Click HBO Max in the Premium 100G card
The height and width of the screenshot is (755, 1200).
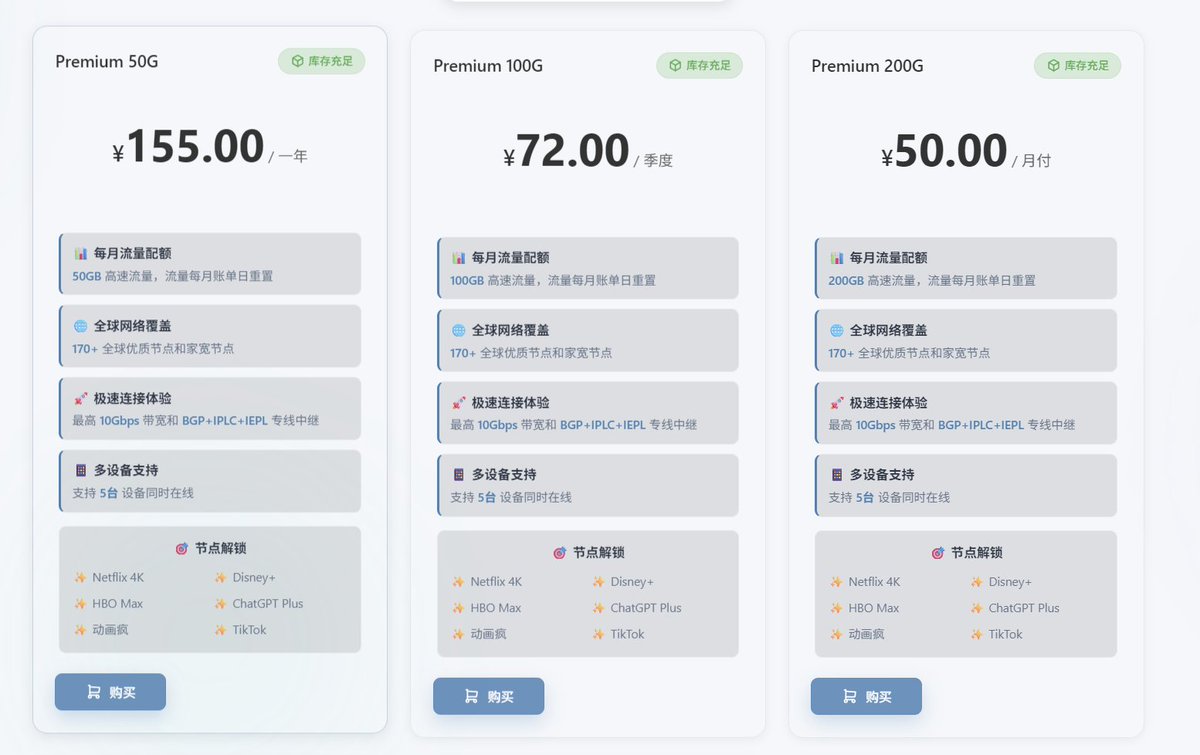(x=495, y=608)
